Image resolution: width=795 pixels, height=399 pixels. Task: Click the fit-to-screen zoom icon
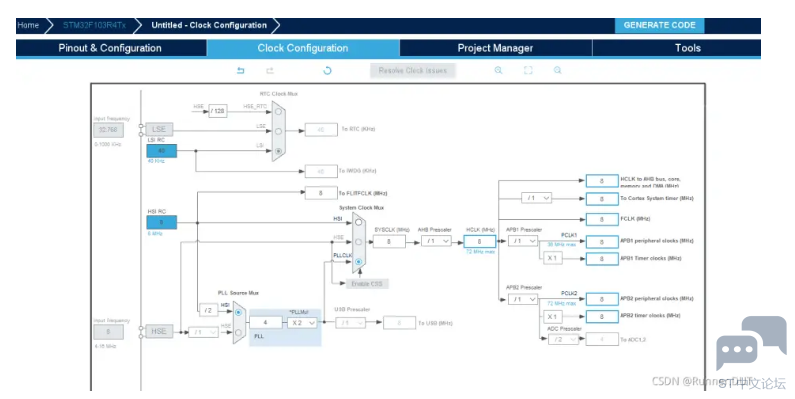pyautogui.click(x=528, y=70)
